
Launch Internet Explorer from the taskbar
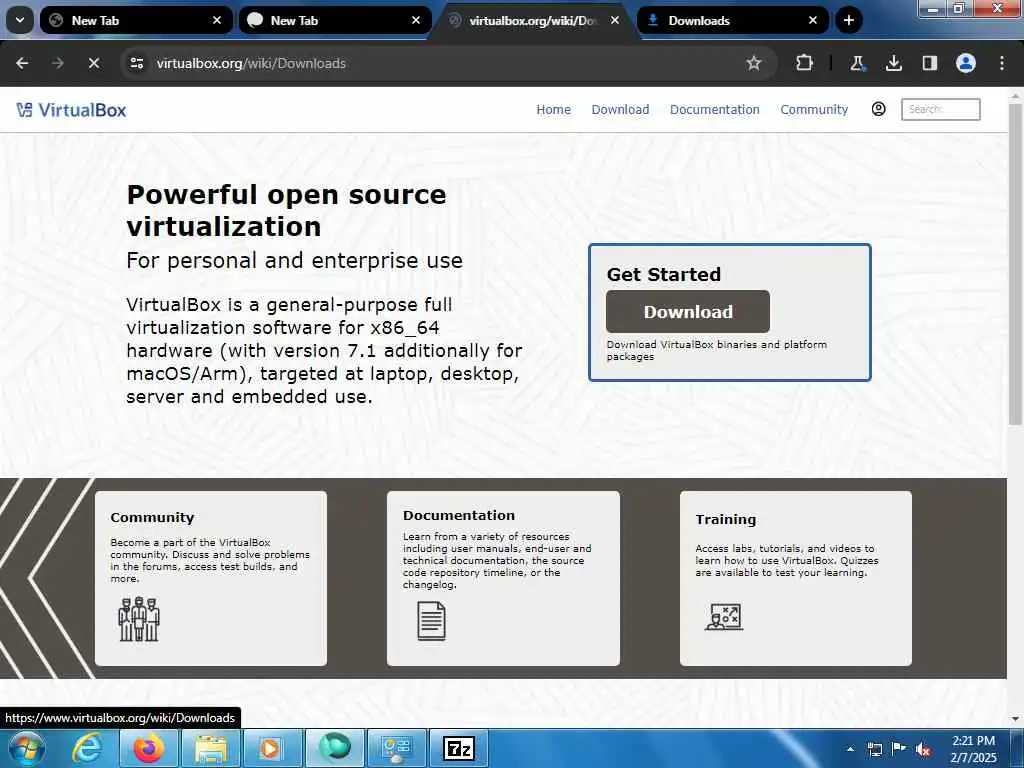pyautogui.click(x=86, y=748)
